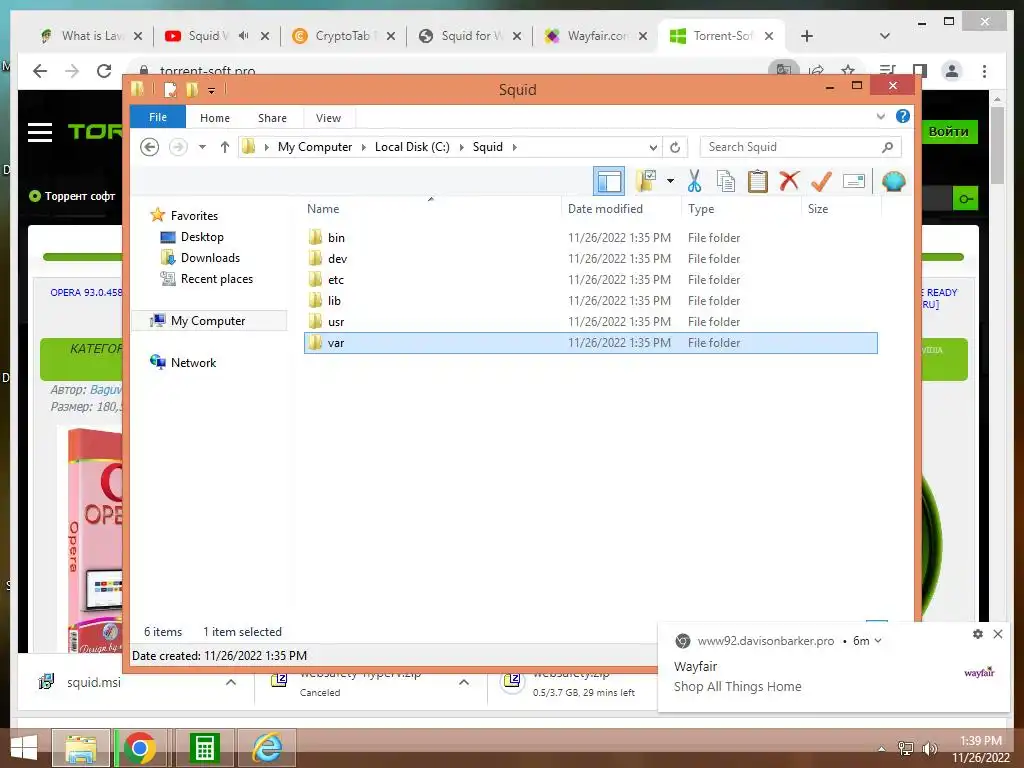
Task: Open Internet Explorer from the taskbar
Action: tap(267, 748)
